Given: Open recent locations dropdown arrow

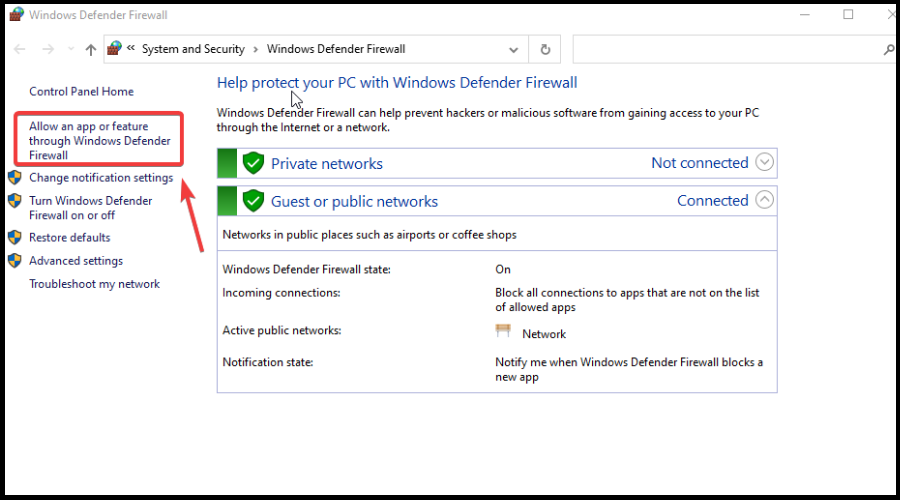Looking at the screenshot, I should [x=71, y=49].
